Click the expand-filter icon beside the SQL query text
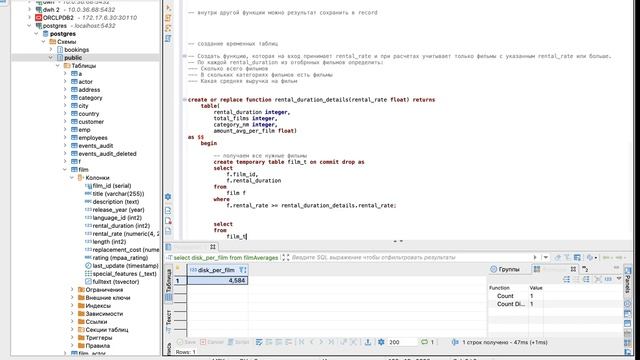 286,258
